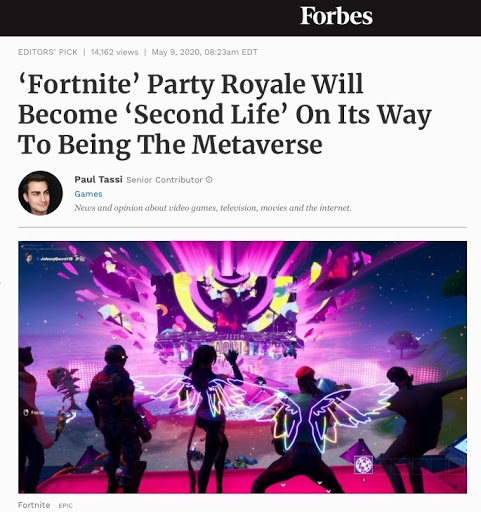The image size is (481, 512).
Task: Select the article headline about Fortnite Party Royale
Action: 225,114
